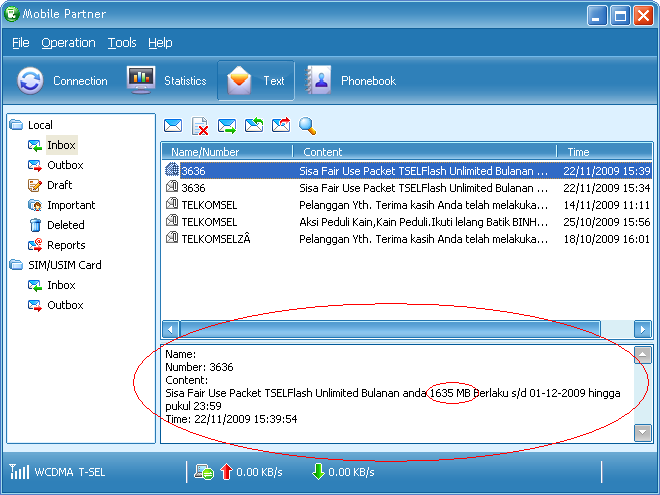Click the green download speed arrow
The height and width of the screenshot is (495, 660).
click(318, 471)
